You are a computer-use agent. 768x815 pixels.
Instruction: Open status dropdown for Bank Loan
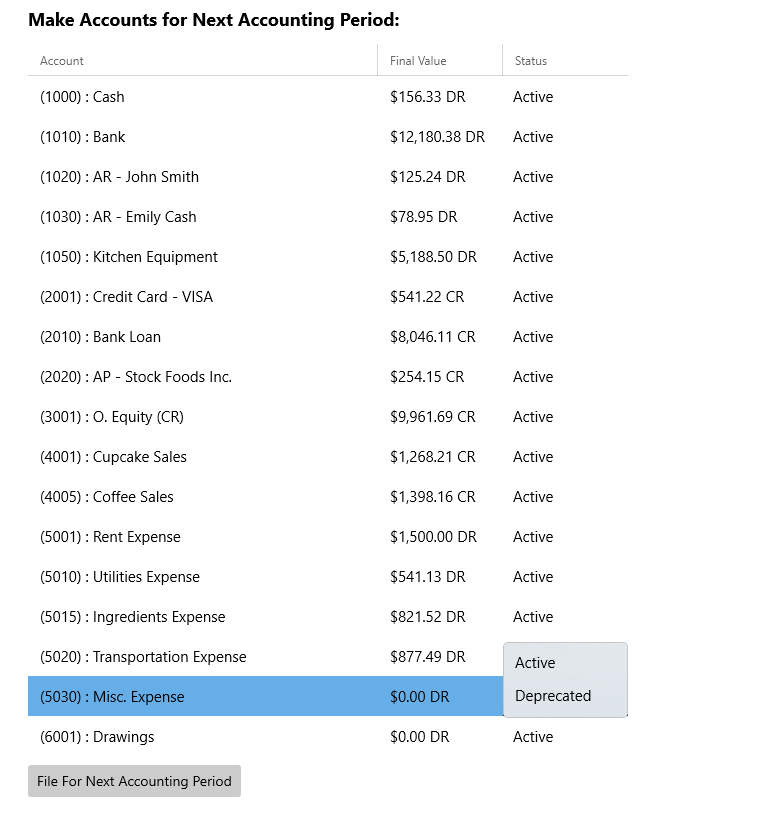tap(565, 337)
